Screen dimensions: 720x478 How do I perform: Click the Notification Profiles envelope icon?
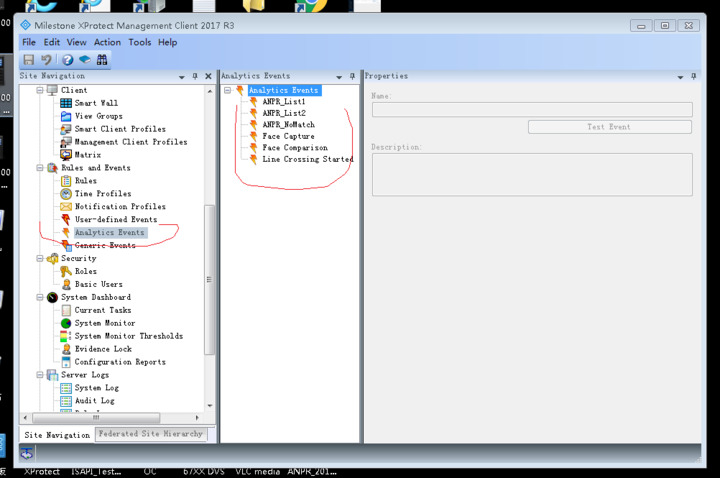66,206
